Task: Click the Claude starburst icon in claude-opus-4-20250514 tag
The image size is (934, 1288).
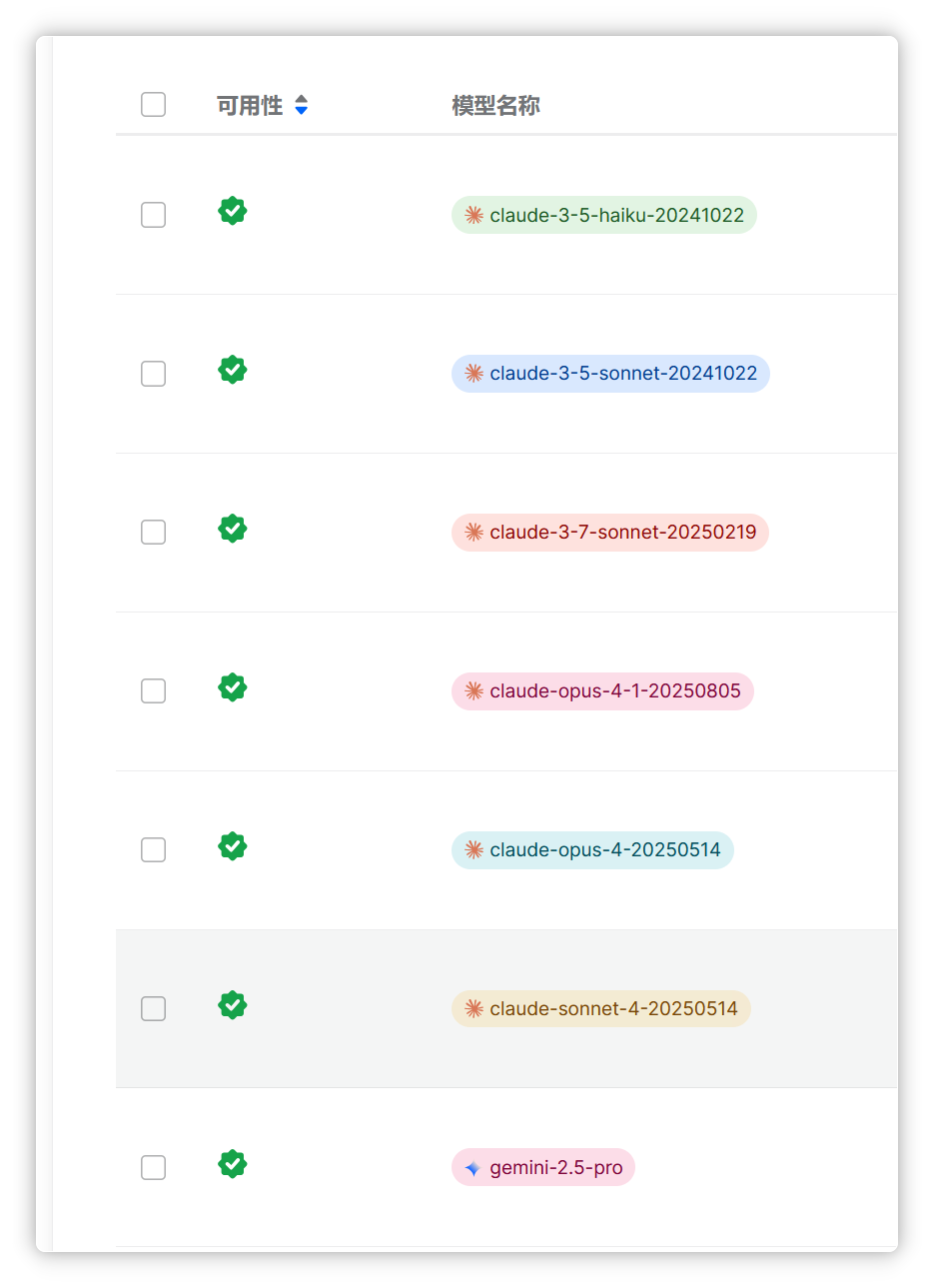Action: tap(474, 850)
